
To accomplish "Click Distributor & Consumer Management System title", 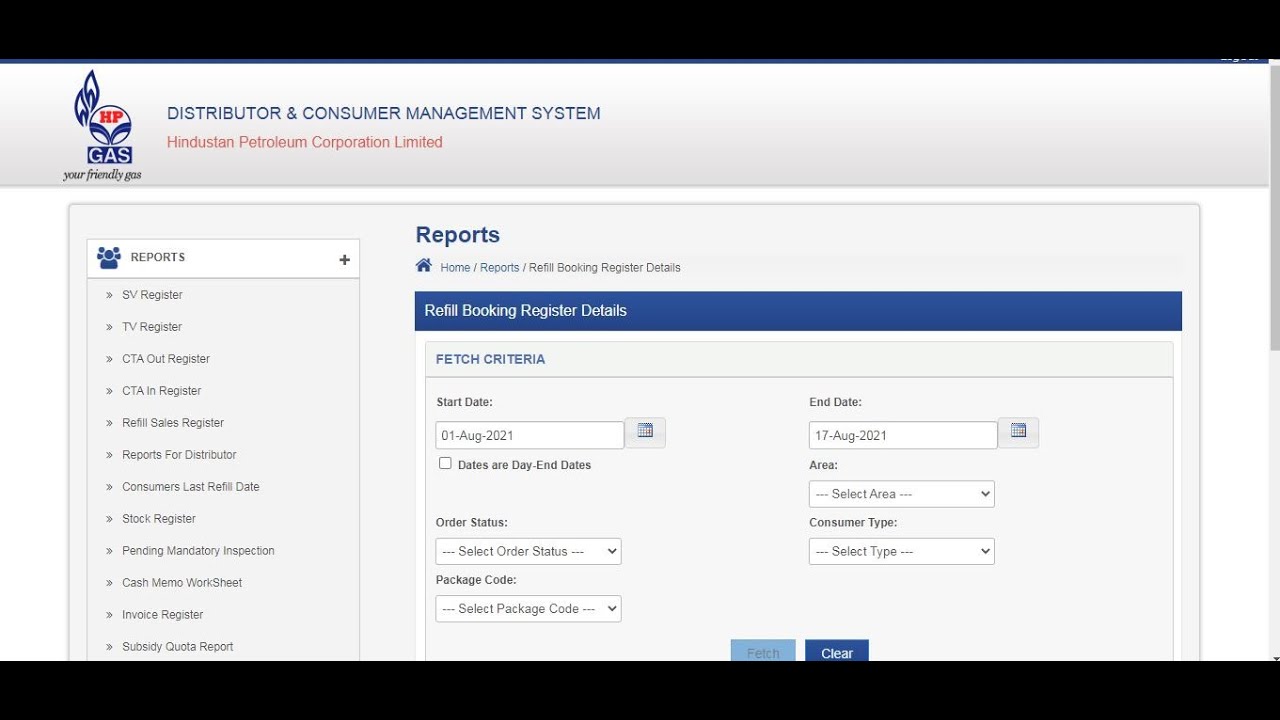I will click(384, 114).
